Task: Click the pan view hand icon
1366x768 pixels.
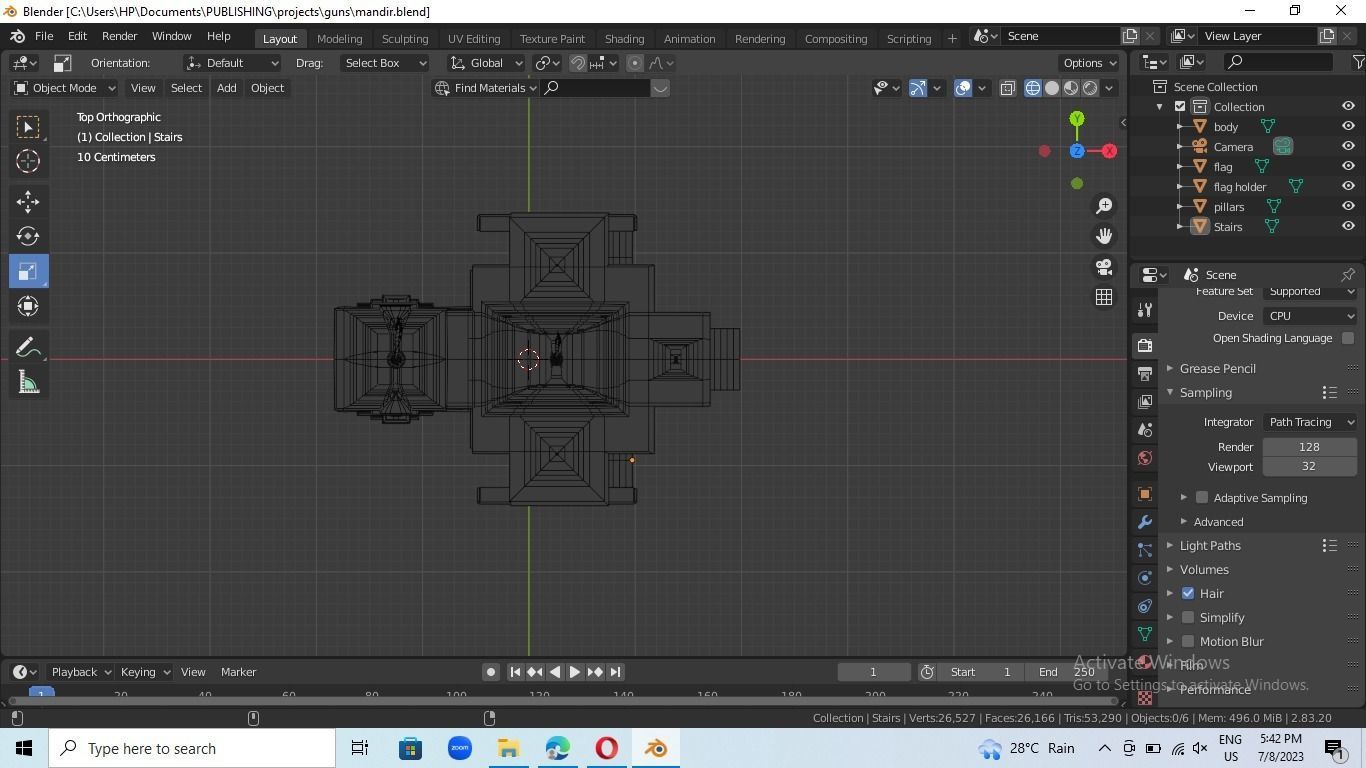Action: pos(1104,236)
